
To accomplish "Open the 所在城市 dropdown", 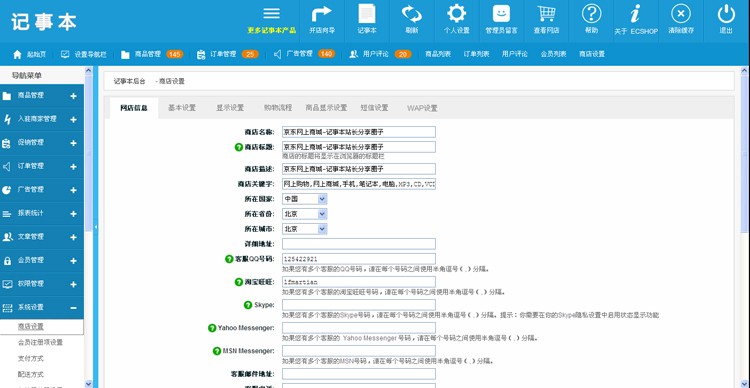I will [304, 229].
